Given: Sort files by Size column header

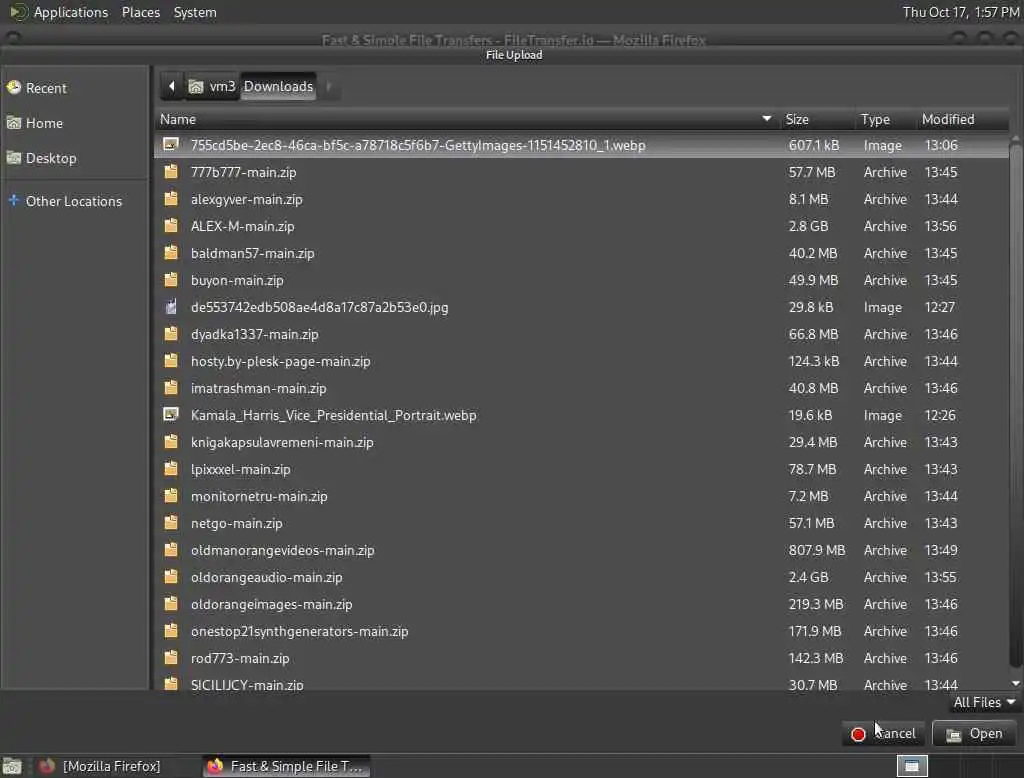Looking at the screenshot, I should click(x=818, y=119).
